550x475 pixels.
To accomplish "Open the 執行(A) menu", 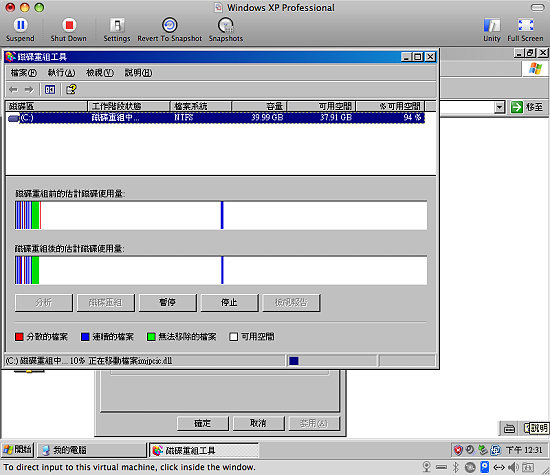I will click(61, 73).
